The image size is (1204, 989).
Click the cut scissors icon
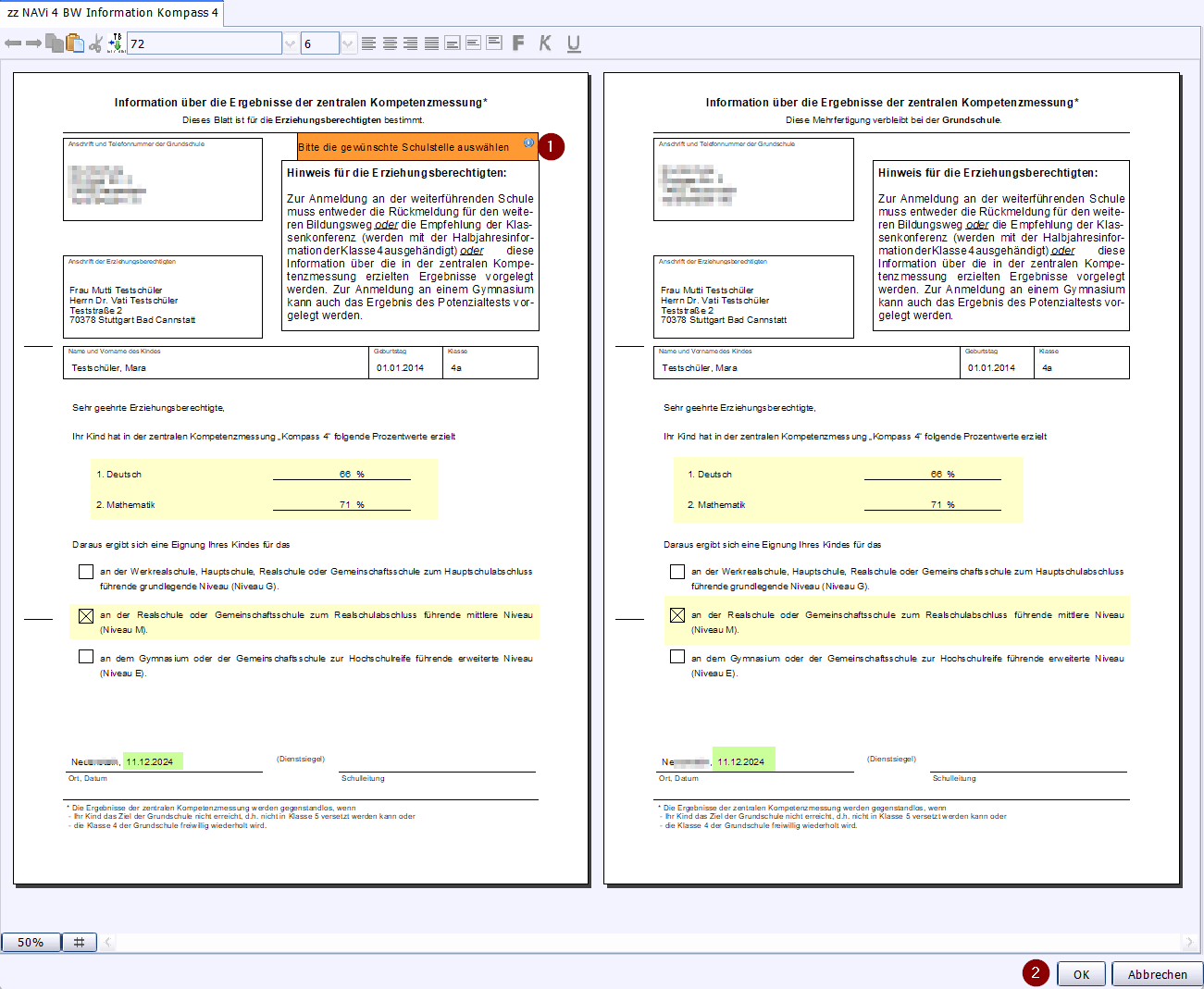[x=95, y=43]
